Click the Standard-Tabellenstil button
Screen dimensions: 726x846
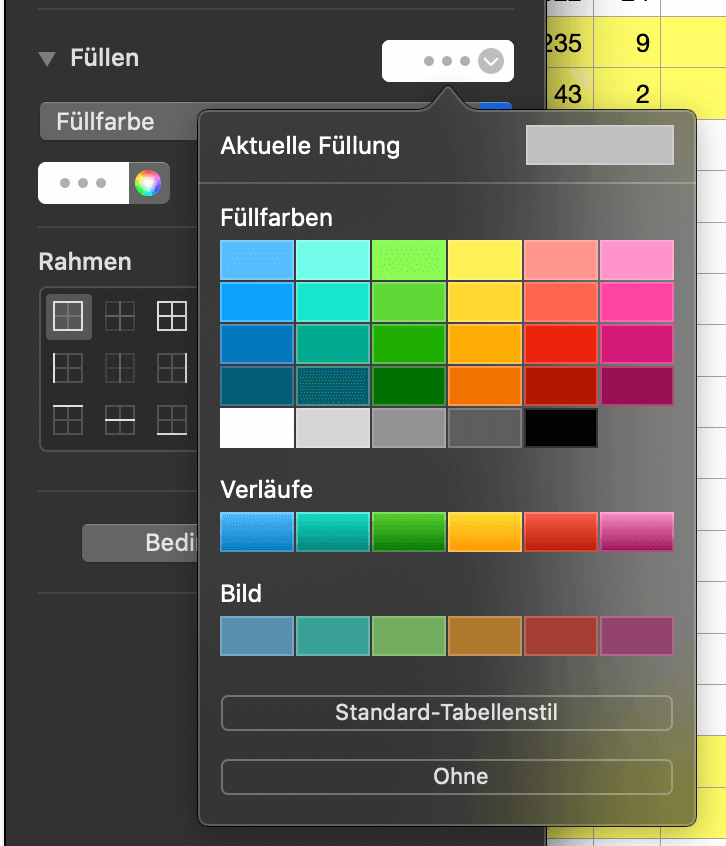(x=447, y=713)
